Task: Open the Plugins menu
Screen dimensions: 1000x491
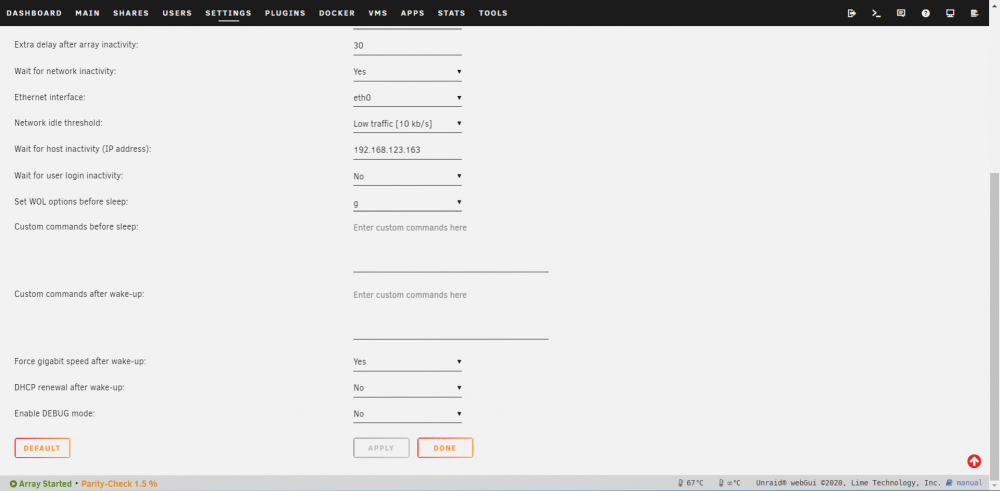Action: 285,13
